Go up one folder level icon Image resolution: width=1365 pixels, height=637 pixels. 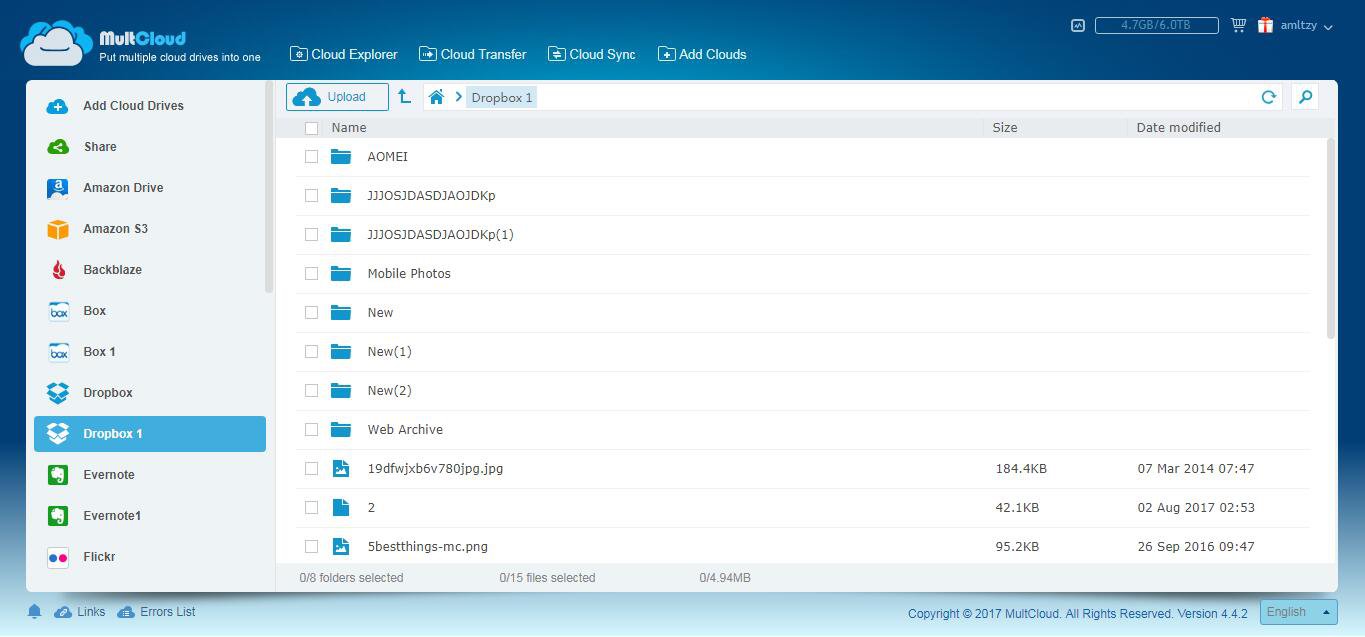(404, 97)
